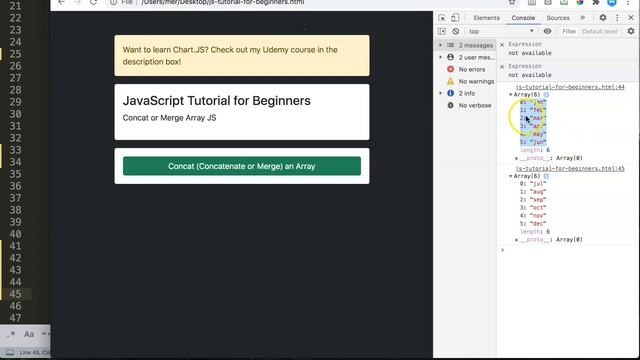640x360 pixels.
Task: Expand the 2 messages sidebar group
Action: 440,45
